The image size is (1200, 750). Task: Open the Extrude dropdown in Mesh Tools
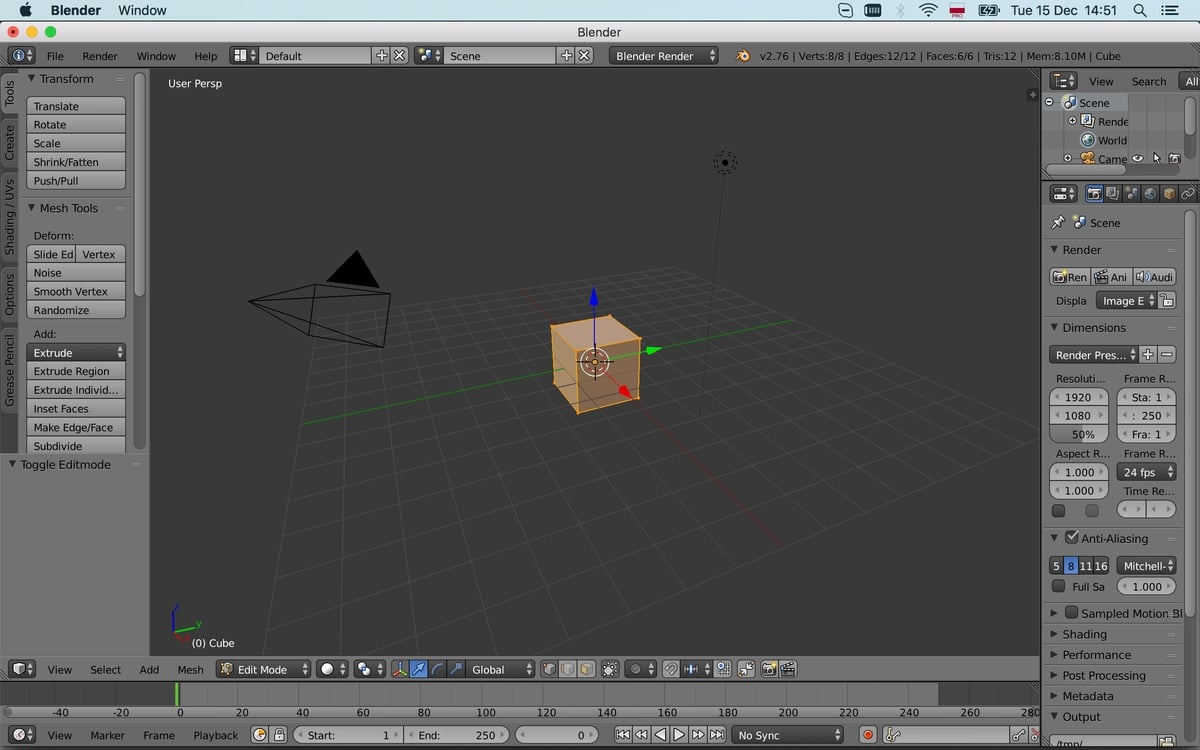[76, 352]
